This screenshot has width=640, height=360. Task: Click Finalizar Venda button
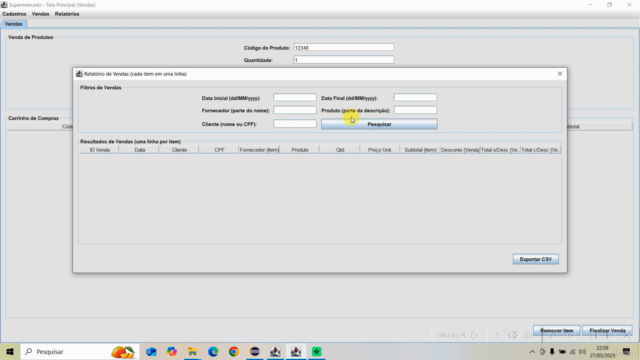pyautogui.click(x=607, y=330)
